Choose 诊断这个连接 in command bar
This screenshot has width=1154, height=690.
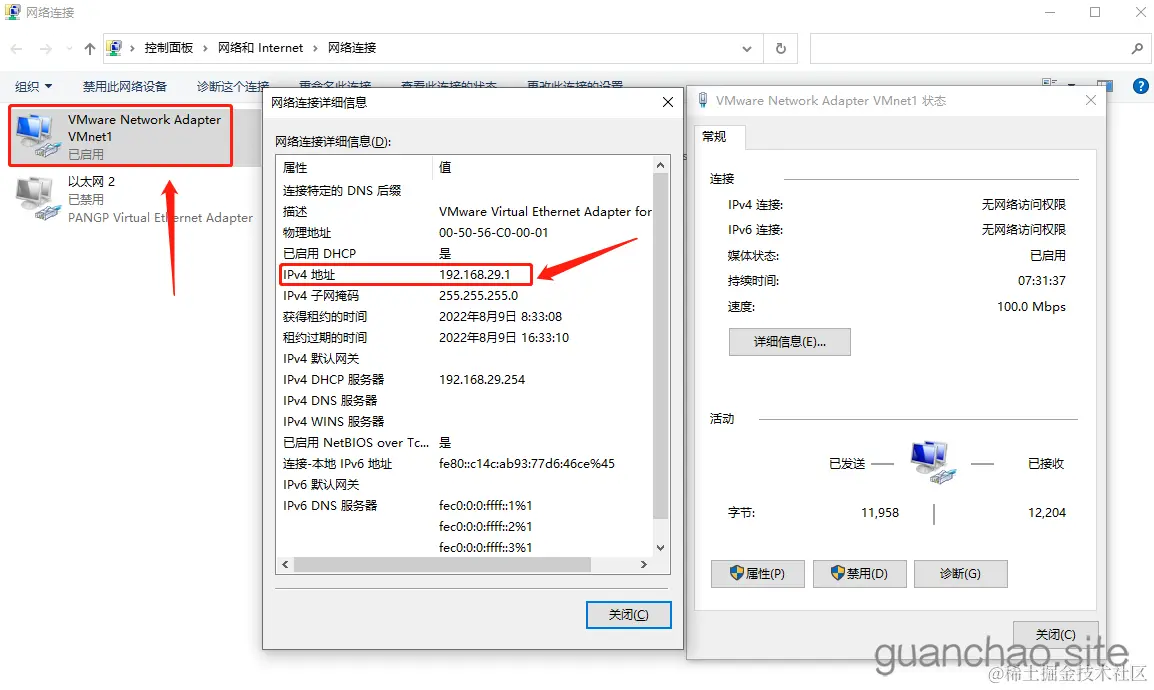[232, 86]
